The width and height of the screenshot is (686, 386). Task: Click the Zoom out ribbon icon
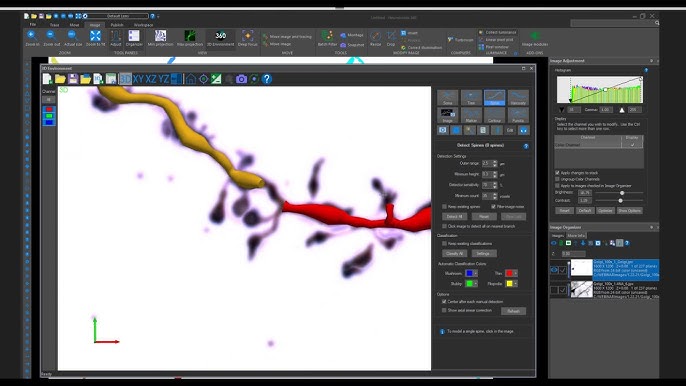pos(51,38)
